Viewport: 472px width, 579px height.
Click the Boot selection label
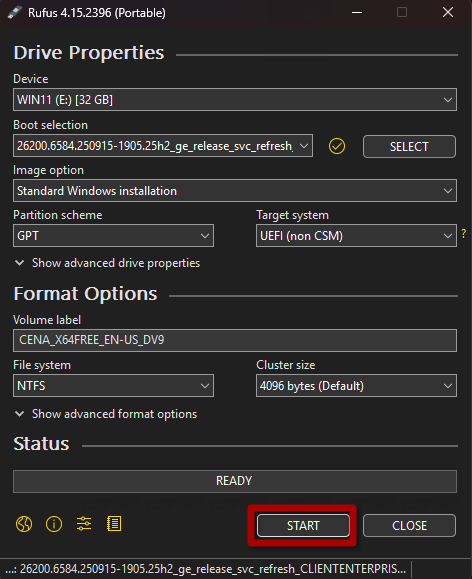[51, 125]
